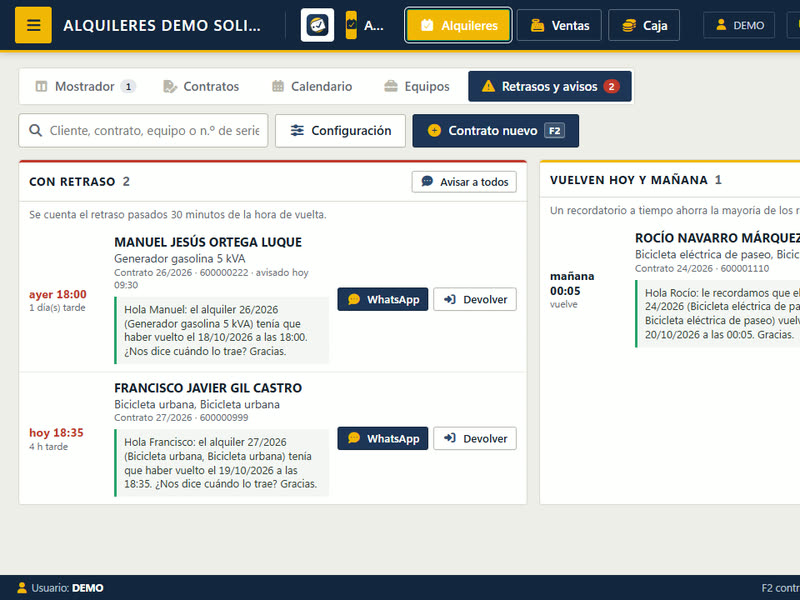Screen dimensions: 800x600
Task: Click the "Se cuenta el retraso pasados 30 minutos" note
Action: tap(178, 215)
